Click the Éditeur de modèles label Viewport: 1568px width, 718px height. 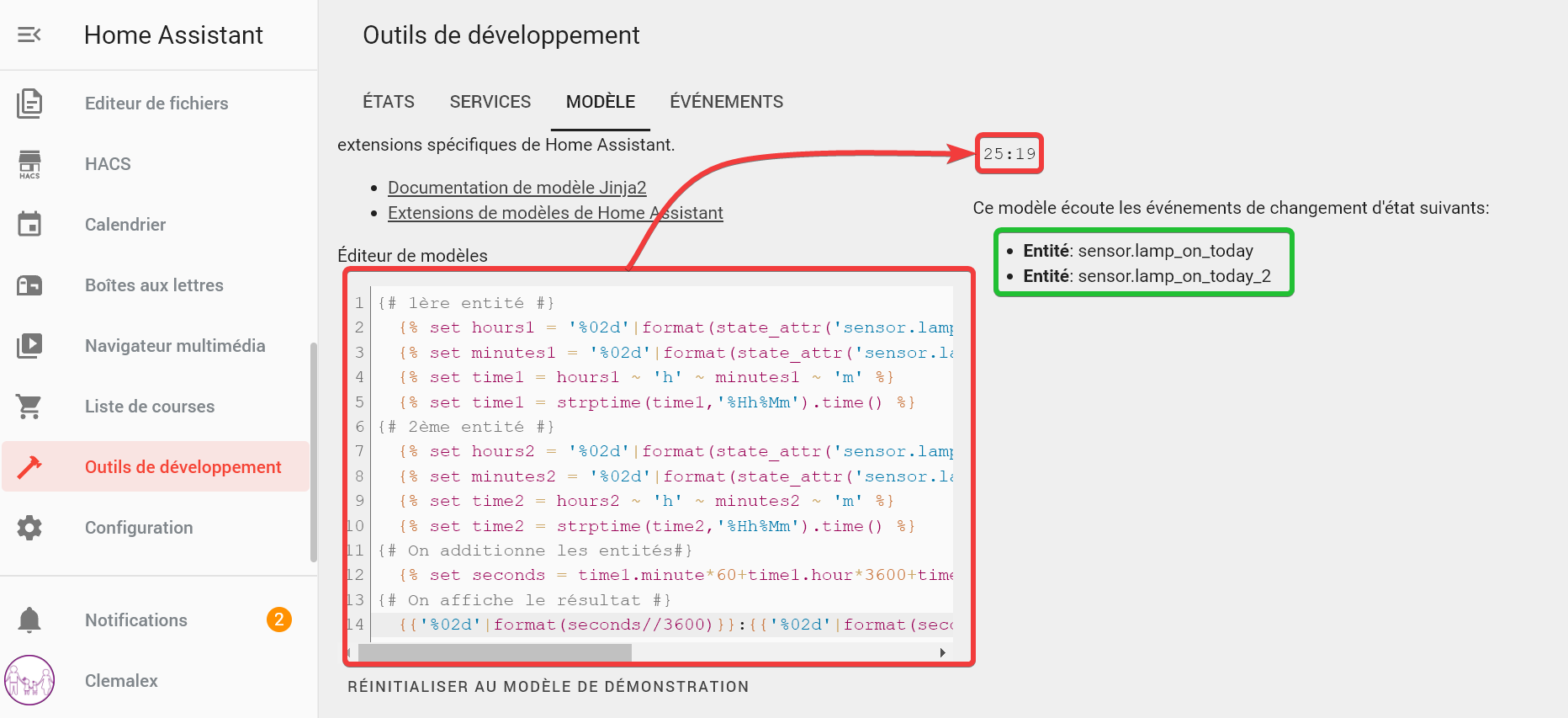tap(412, 256)
